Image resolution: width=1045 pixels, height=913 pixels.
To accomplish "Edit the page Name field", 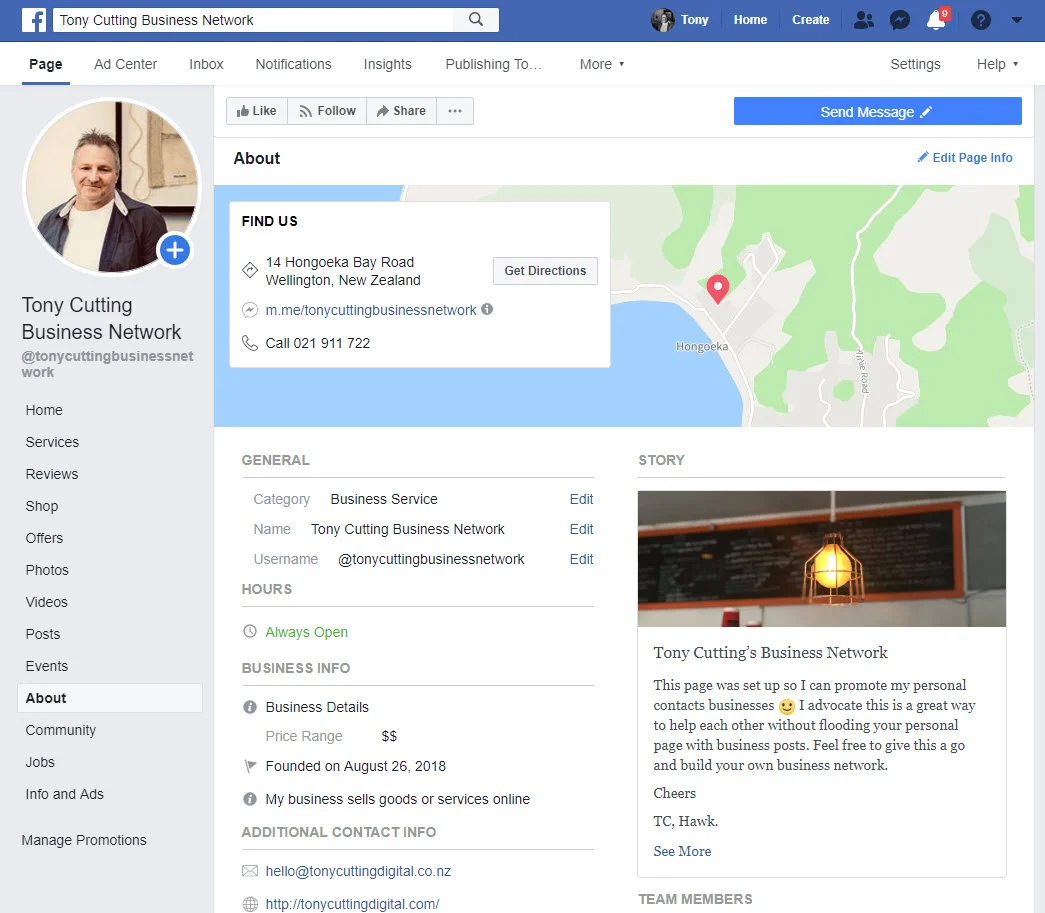I will [x=581, y=529].
